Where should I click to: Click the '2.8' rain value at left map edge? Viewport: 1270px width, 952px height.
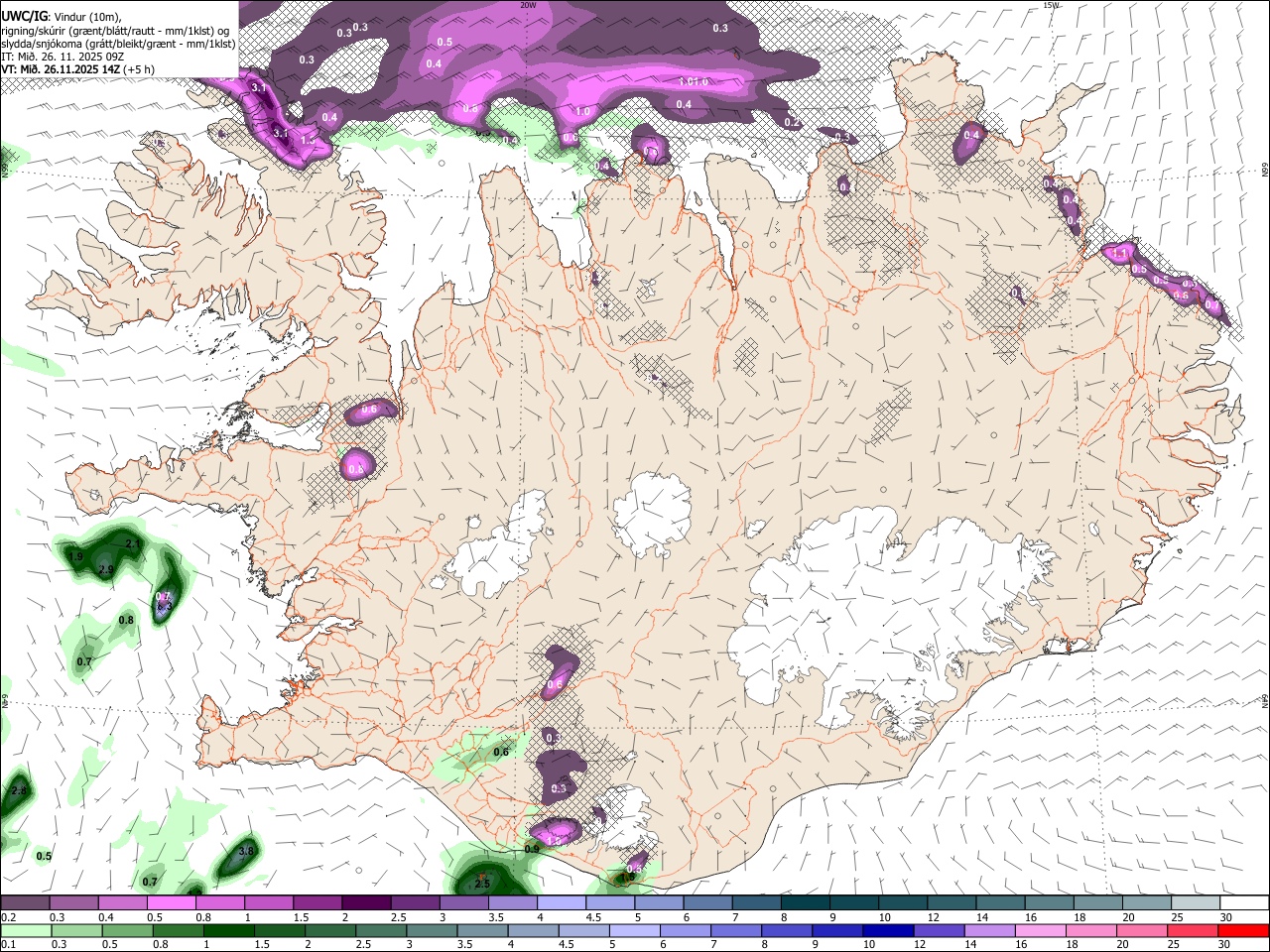tap(19, 790)
